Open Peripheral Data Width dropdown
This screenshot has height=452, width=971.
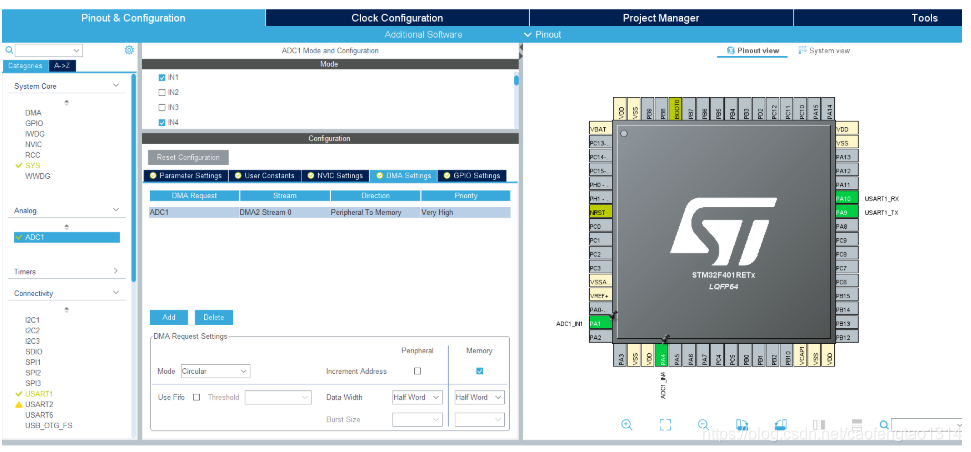pyautogui.click(x=417, y=398)
